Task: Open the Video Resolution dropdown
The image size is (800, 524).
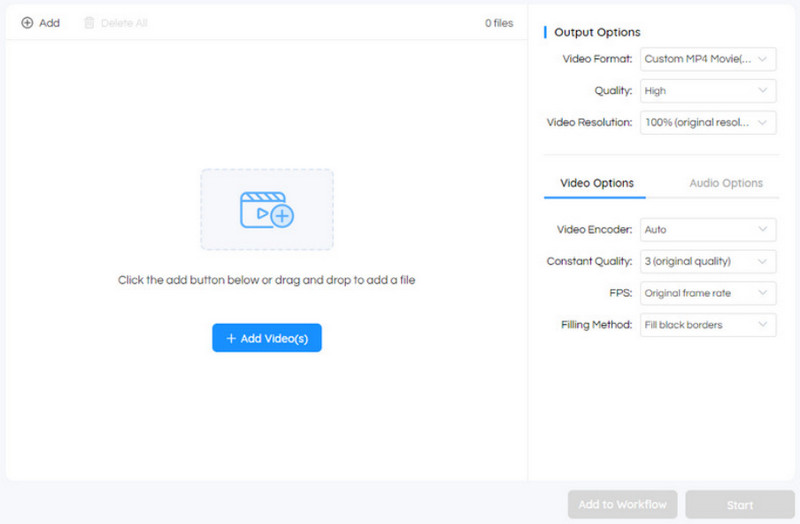Action: pyautogui.click(x=708, y=123)
